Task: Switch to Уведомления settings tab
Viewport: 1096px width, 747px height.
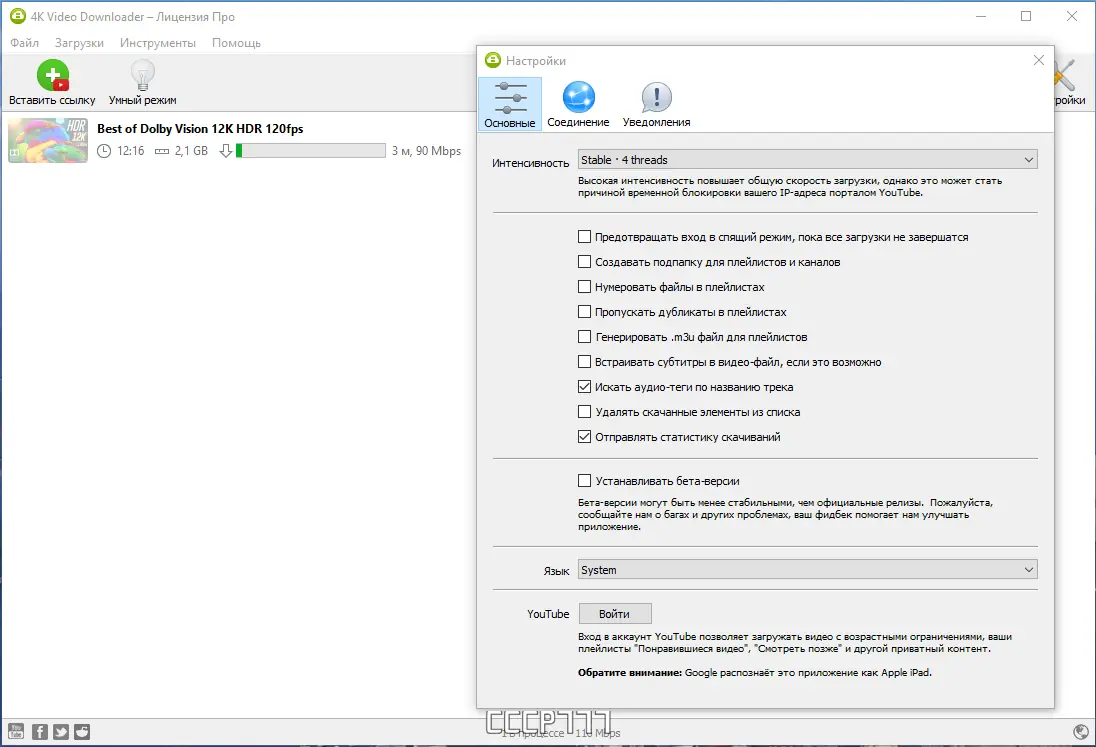Action: tap(656, 104)
